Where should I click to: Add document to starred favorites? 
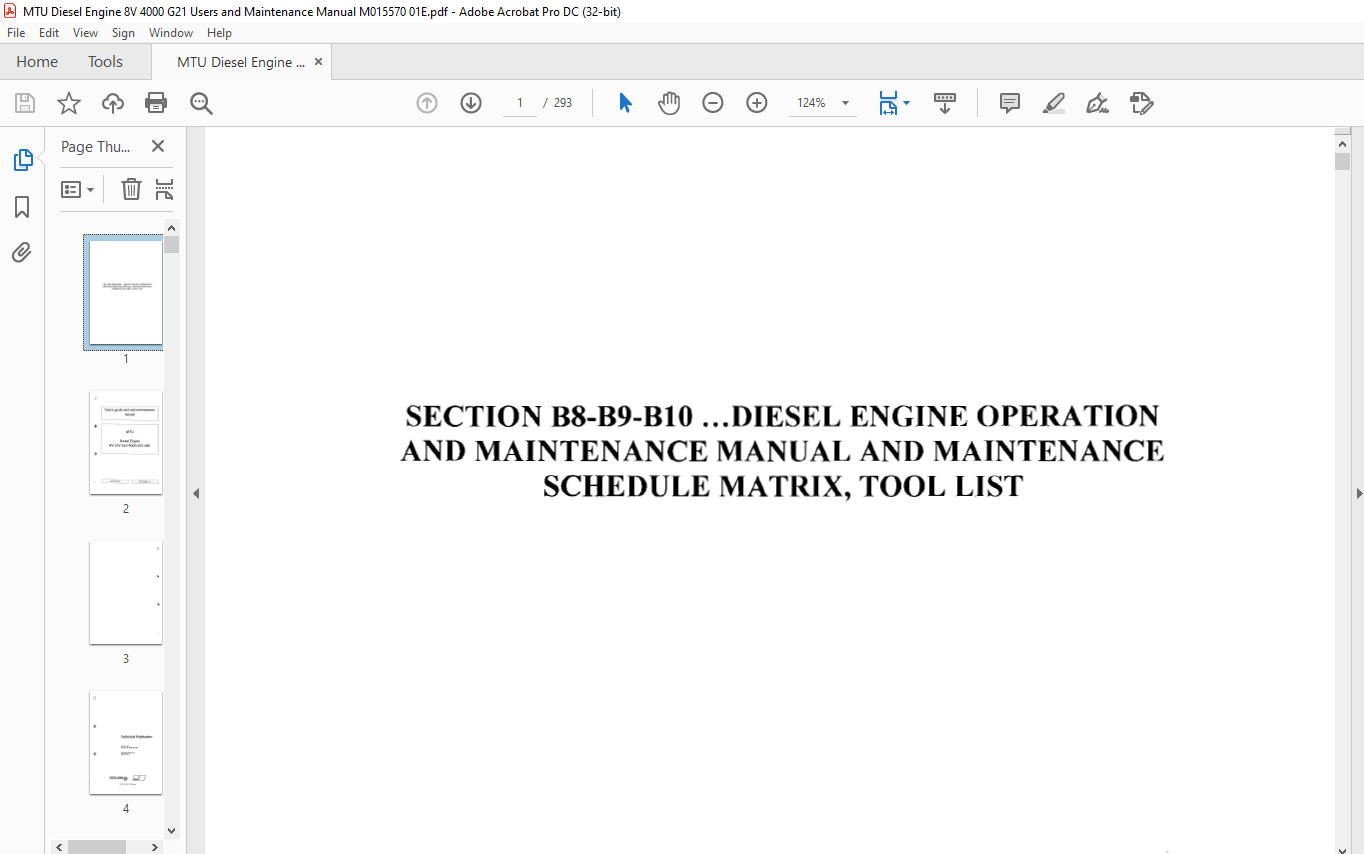[68, 103]
